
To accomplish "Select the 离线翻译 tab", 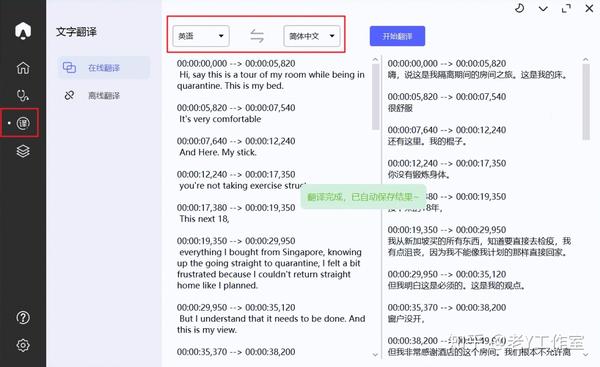I will [x=104, y=95].
